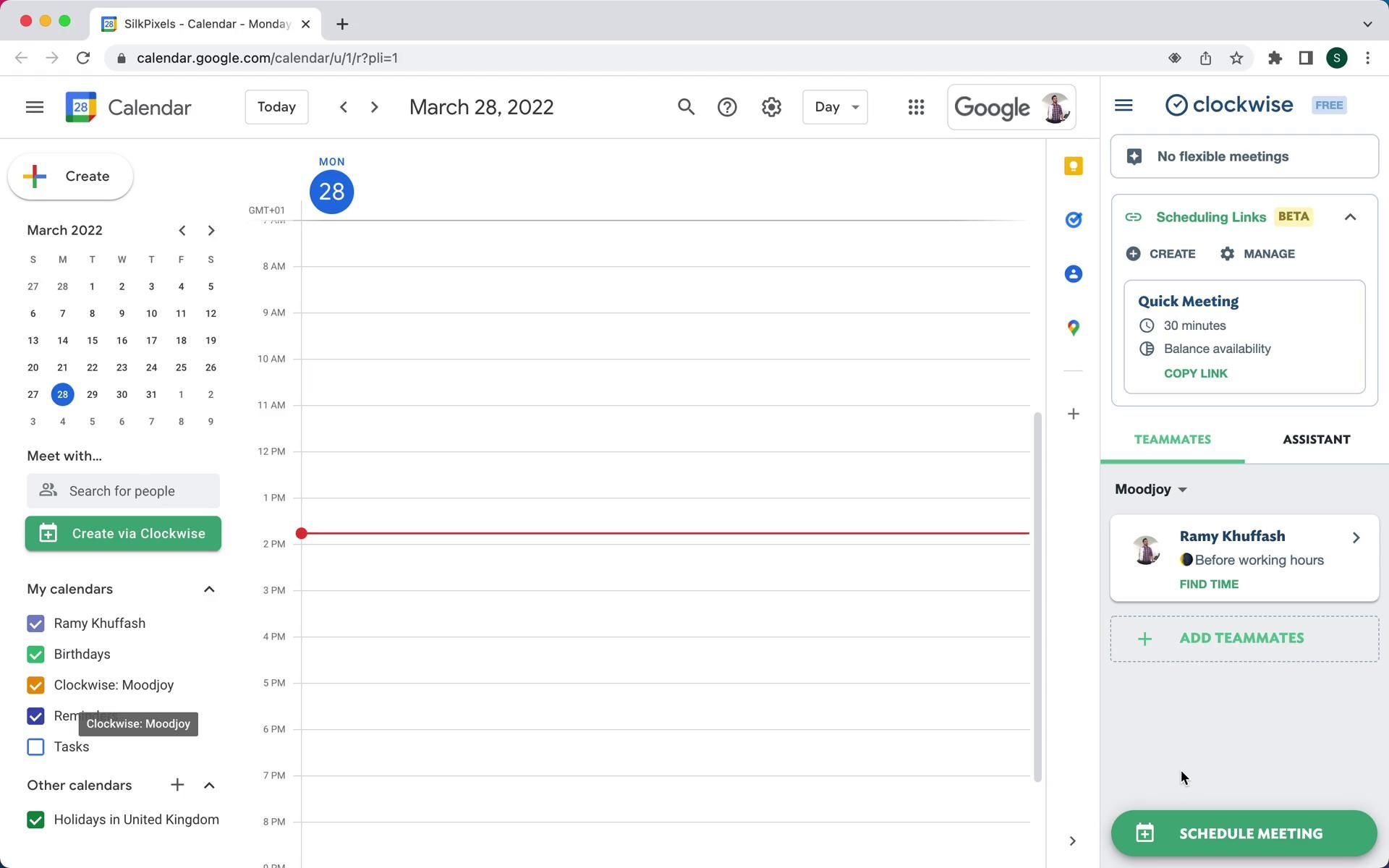1389x868 pixels.
Task: Expand the Moodjoy team dropdown
Action: 1151,490
